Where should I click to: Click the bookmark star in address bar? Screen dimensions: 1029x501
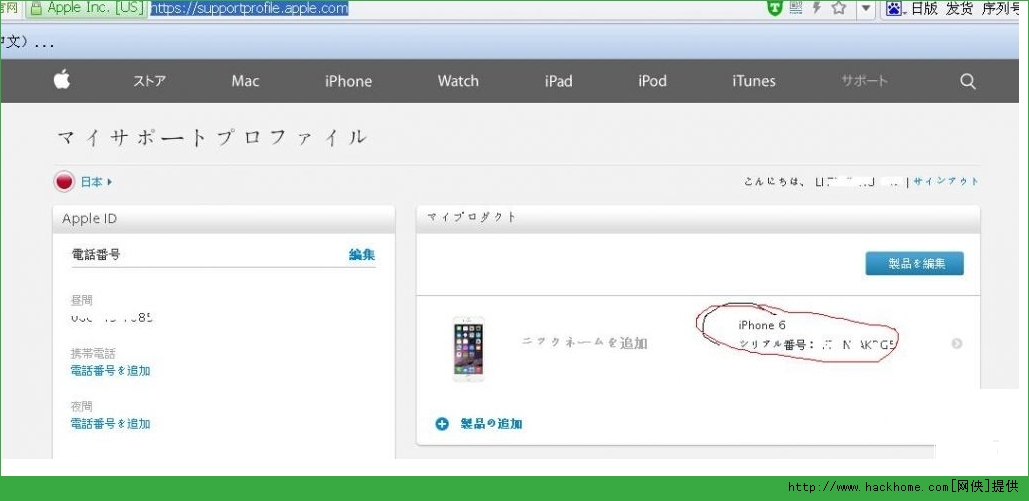click(x=839, y=8)
